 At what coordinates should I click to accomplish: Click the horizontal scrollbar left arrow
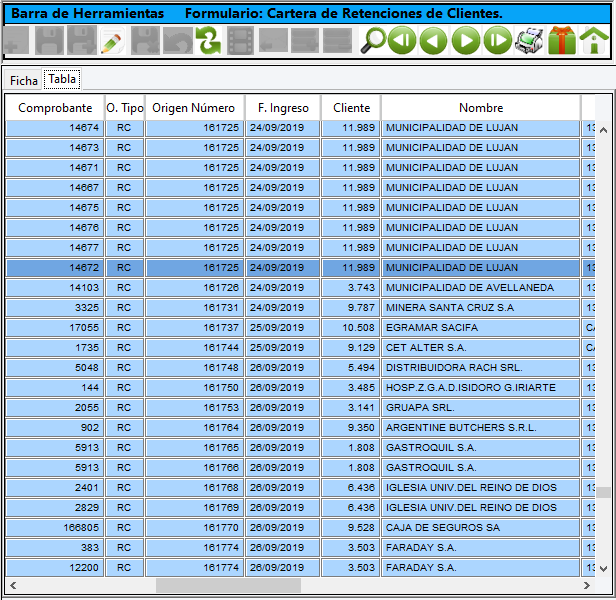click(x=13, y=585)
